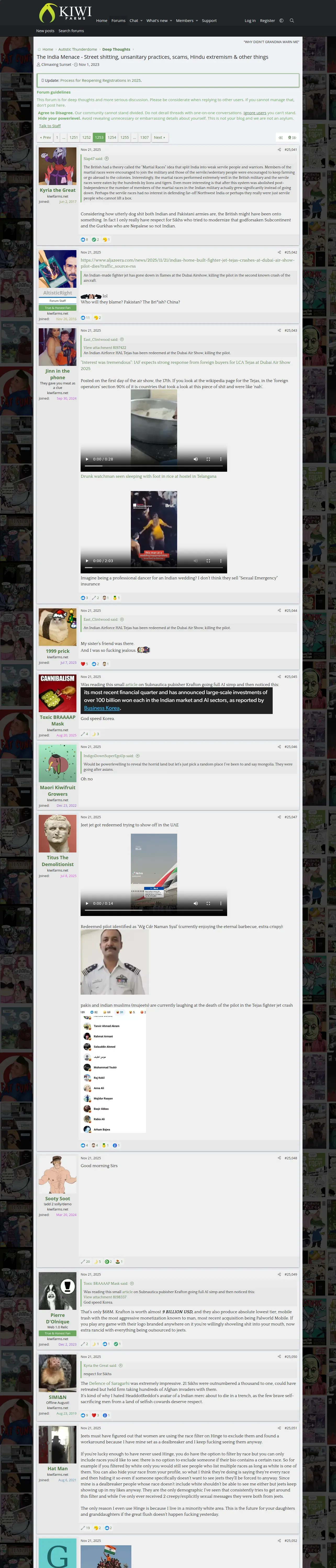The height and width of the screenshot is (1568, 336).
Task: Open page-jump ellipsis between pages 1 and 1251
Action: pos(64,137)
